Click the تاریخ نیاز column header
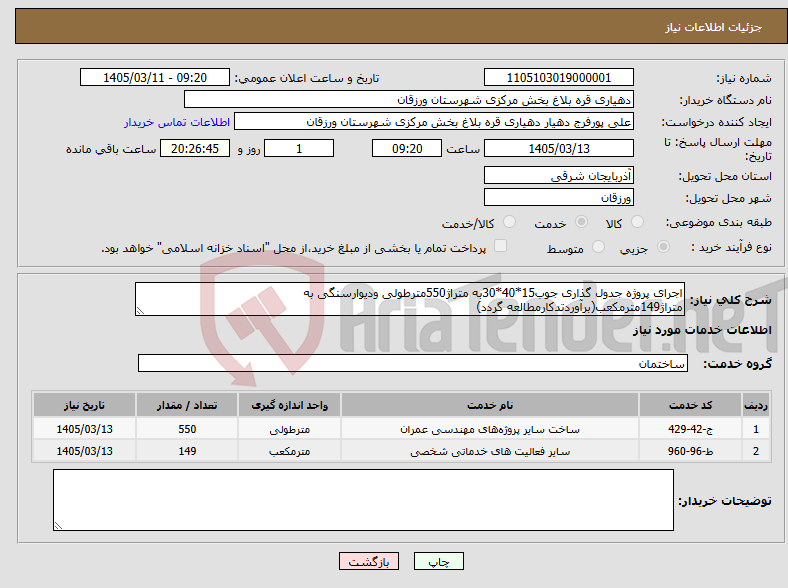788x588 pixels. pos(84,405)
